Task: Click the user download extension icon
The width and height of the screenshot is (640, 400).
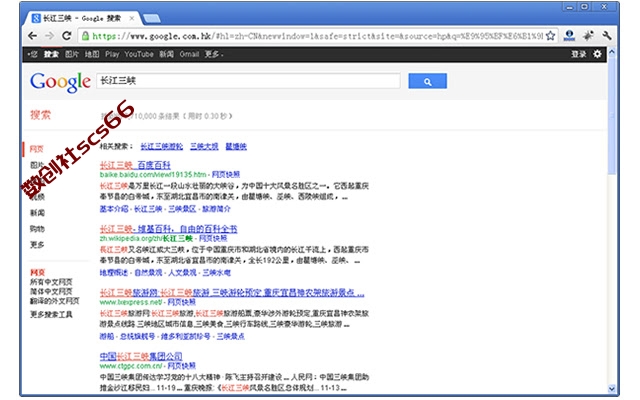Action: click(569, 36)
